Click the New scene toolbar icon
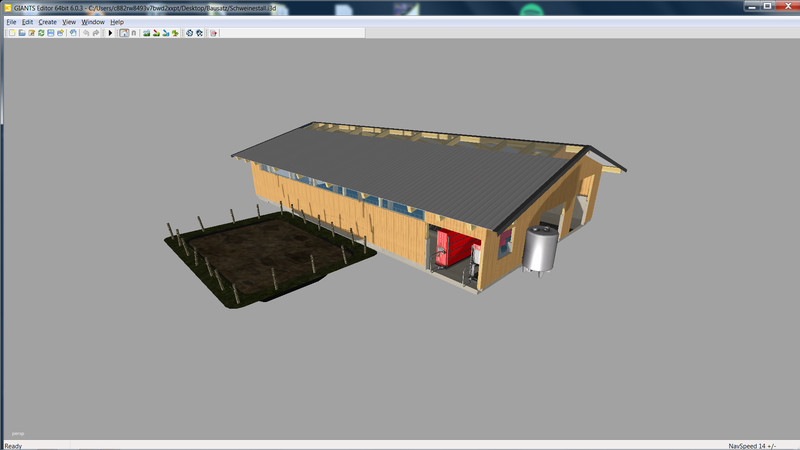This screenshot has height=450, width=800. (12, 33)
